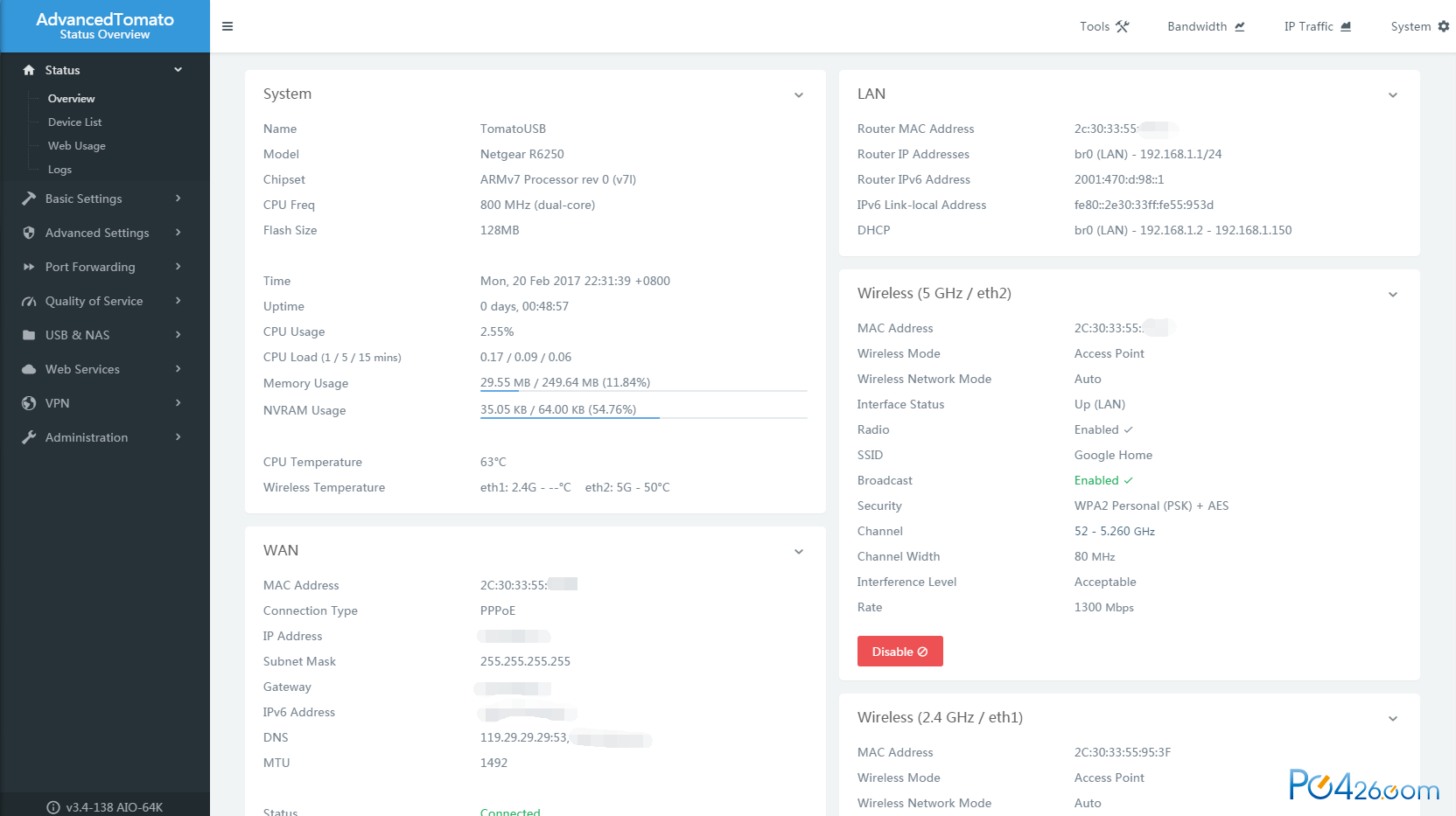Open the Device List page
This screenshot has width=1456, height=816.
coord(74,122)
